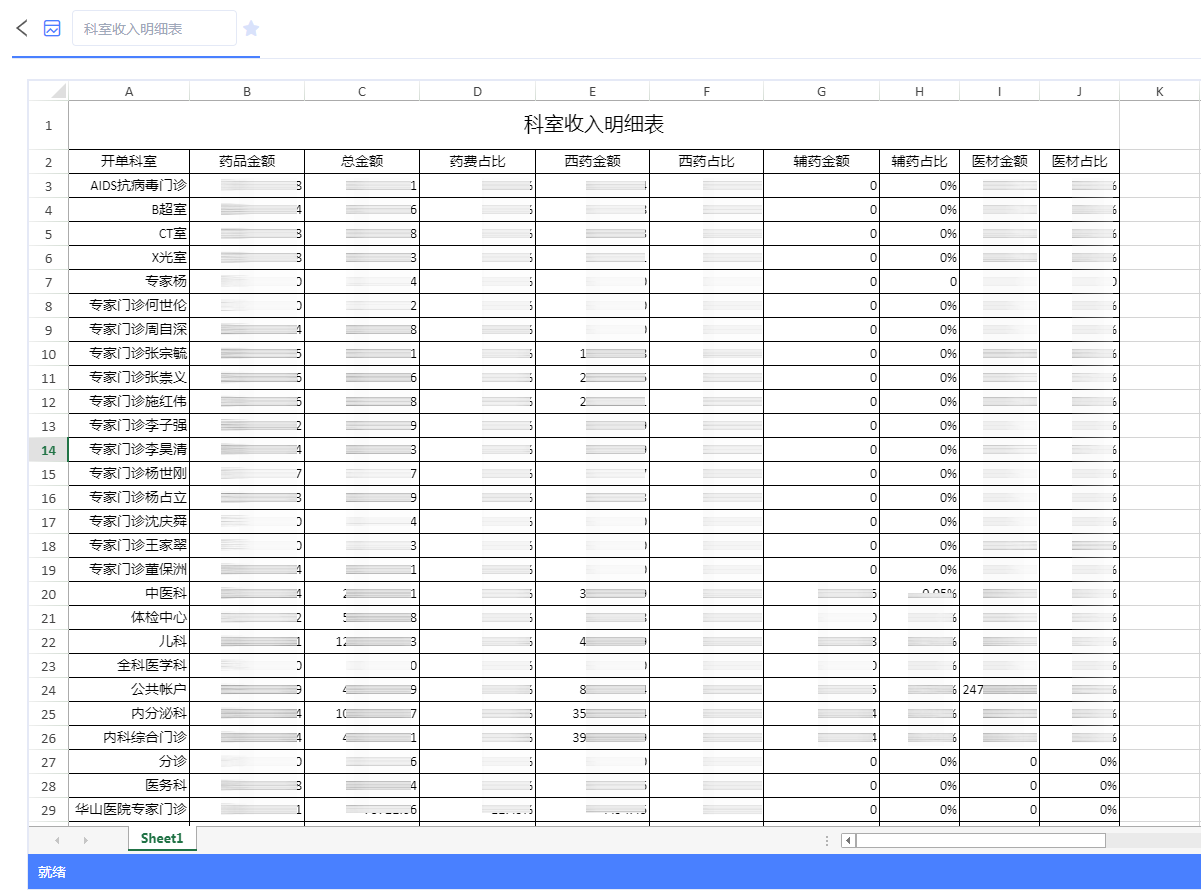Select row 14 header
Viewport: 1201px width, 892px height.
[48, 450]
